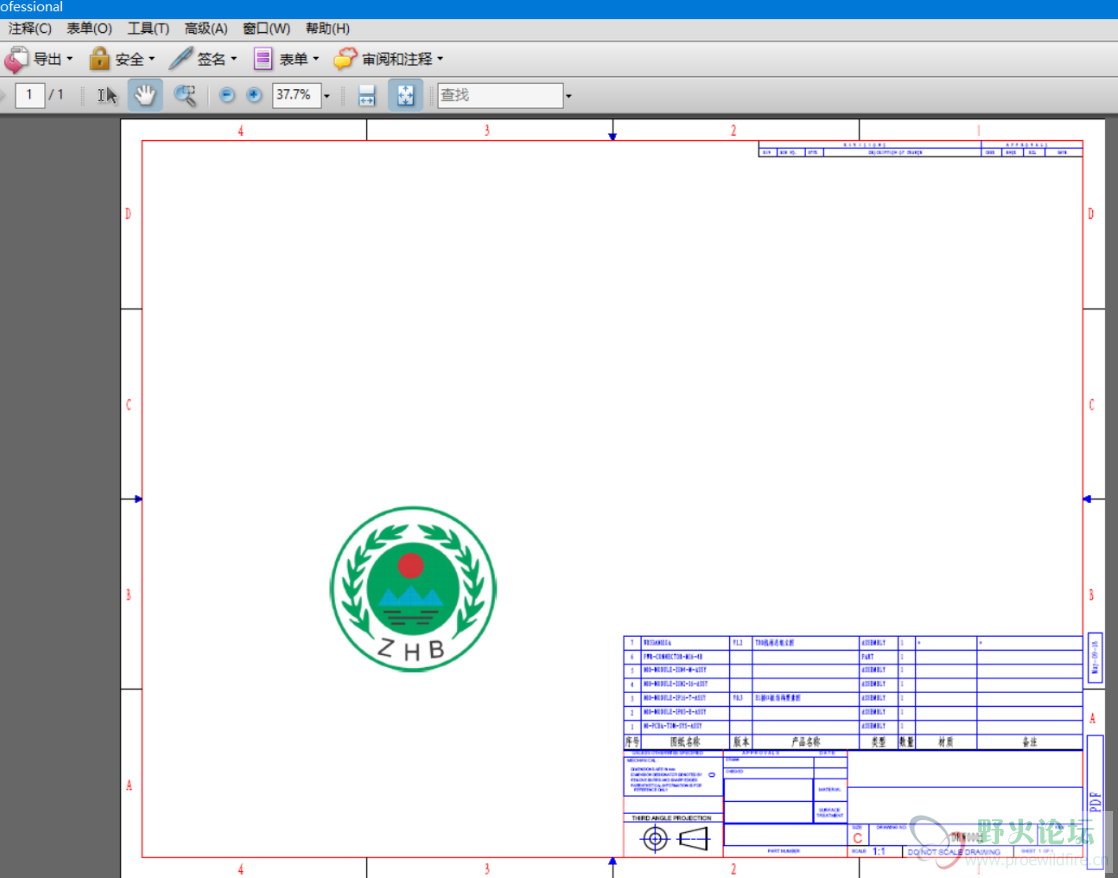Open the 高级(A) menu
The height and width of the screenshot is (878, 1118).
(206, 29)
